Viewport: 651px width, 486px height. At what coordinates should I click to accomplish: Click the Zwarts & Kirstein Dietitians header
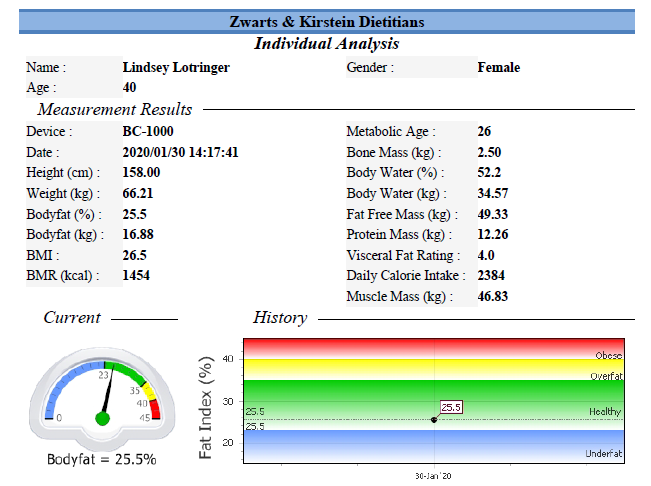point(327,22)
